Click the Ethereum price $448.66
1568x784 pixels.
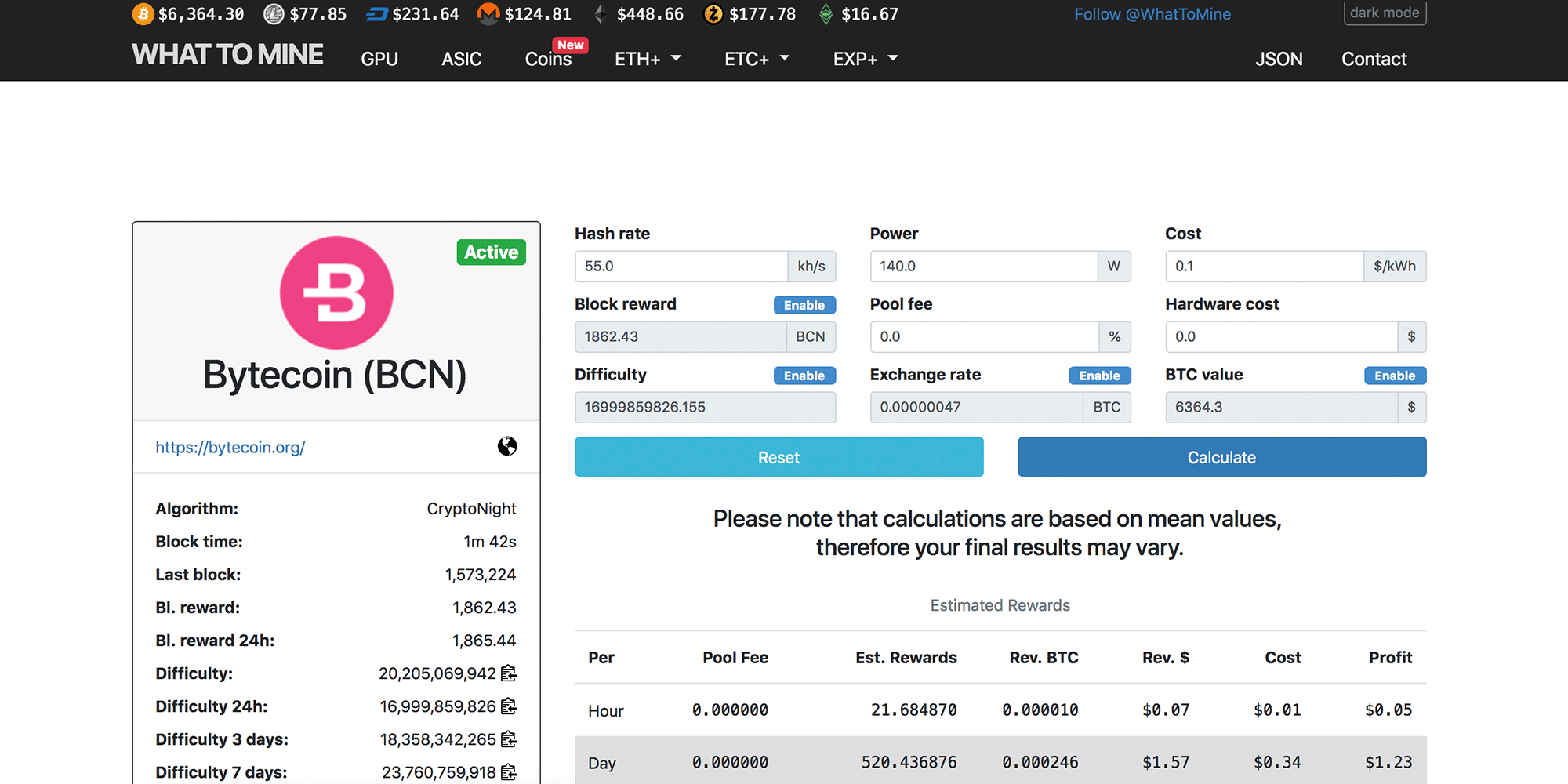click(650, 14)
